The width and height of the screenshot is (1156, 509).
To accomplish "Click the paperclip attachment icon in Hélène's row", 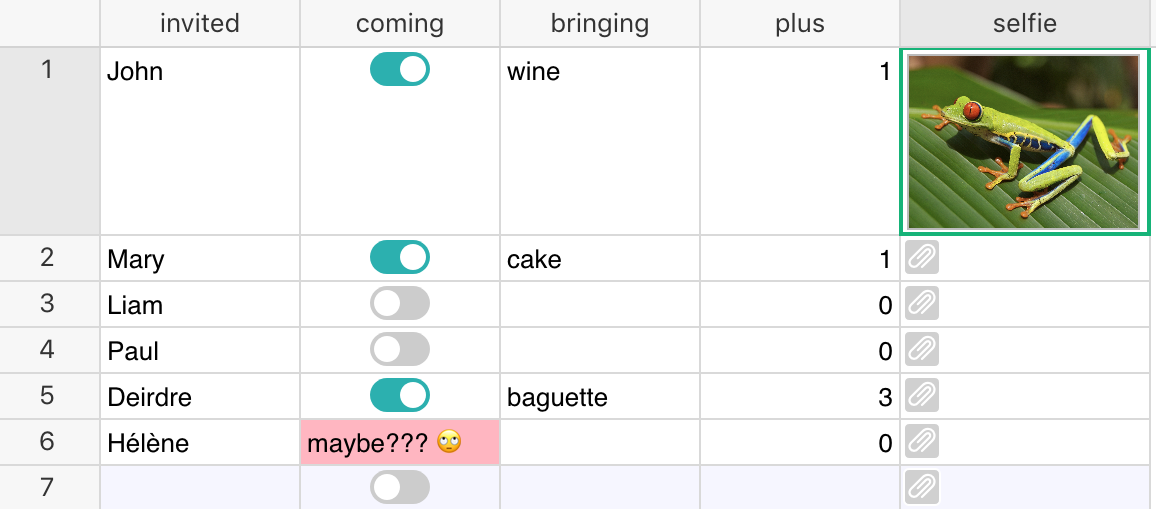I will tap(922, 441).
